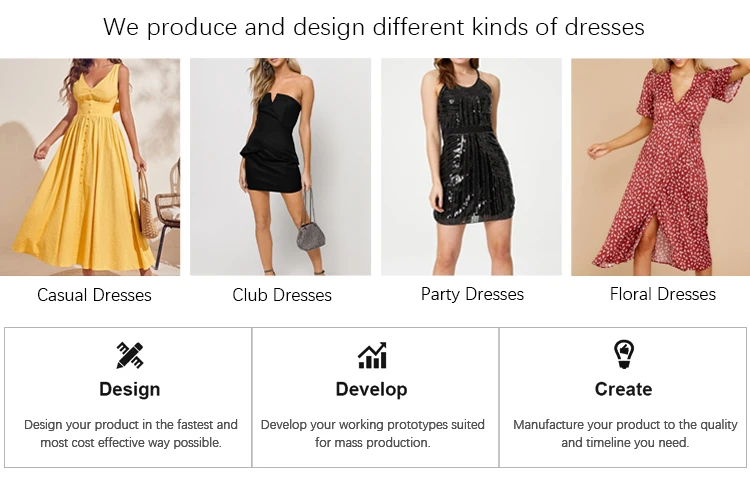Image resolution: width=750 pixels, height=500 pixels.
Task: Open the black strapless club dress photo
Action: pyautogui.click(x=280, y=167)
